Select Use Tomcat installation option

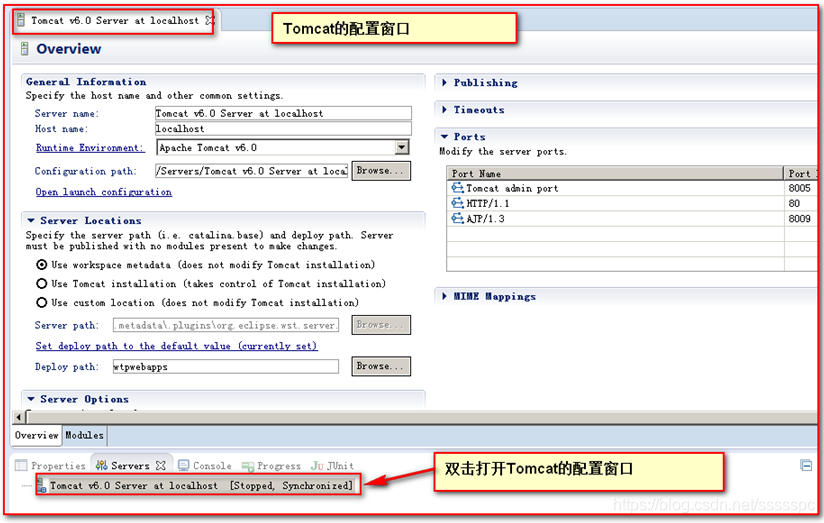click(42, 284)
